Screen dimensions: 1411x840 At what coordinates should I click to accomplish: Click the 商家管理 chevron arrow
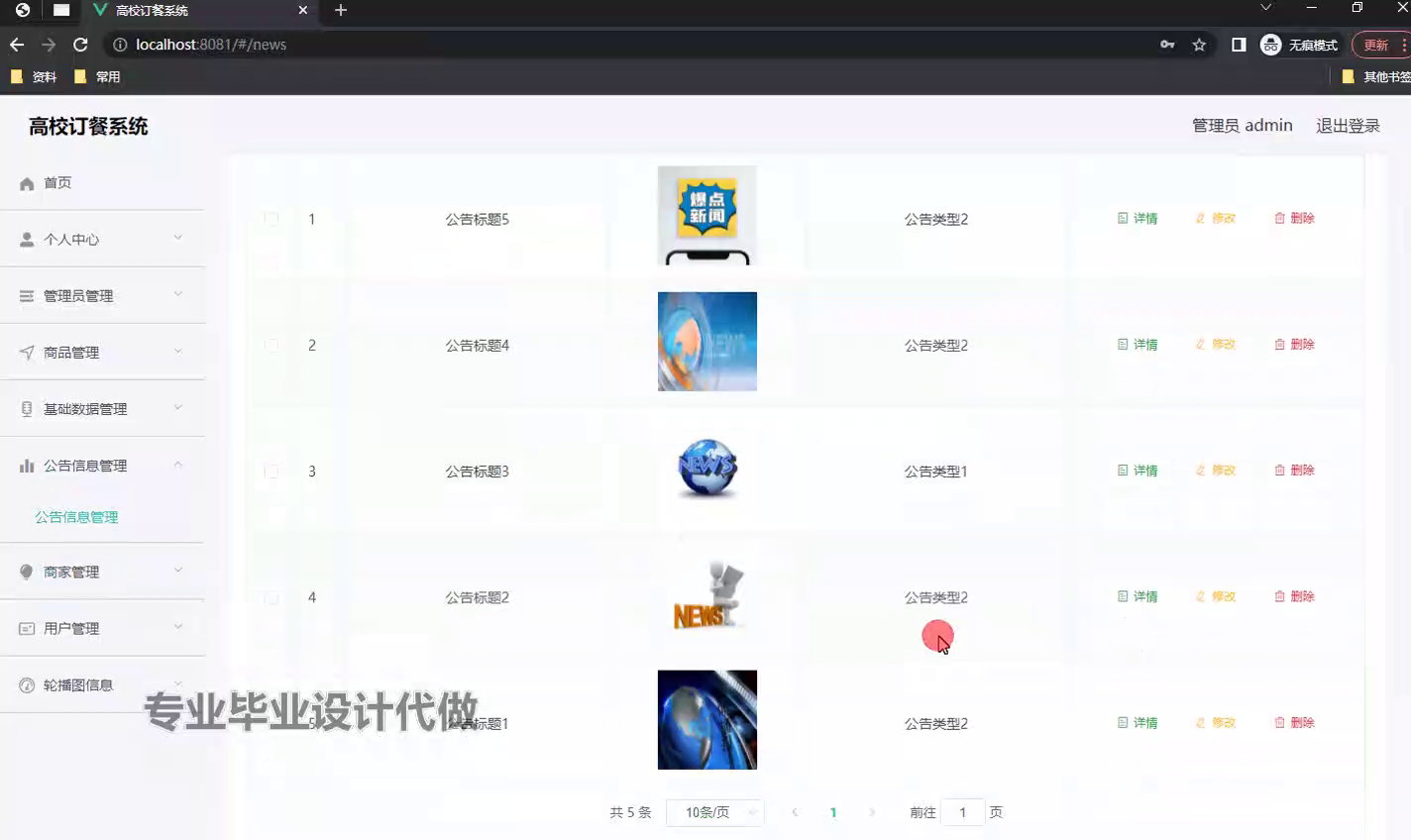point(178,570)
